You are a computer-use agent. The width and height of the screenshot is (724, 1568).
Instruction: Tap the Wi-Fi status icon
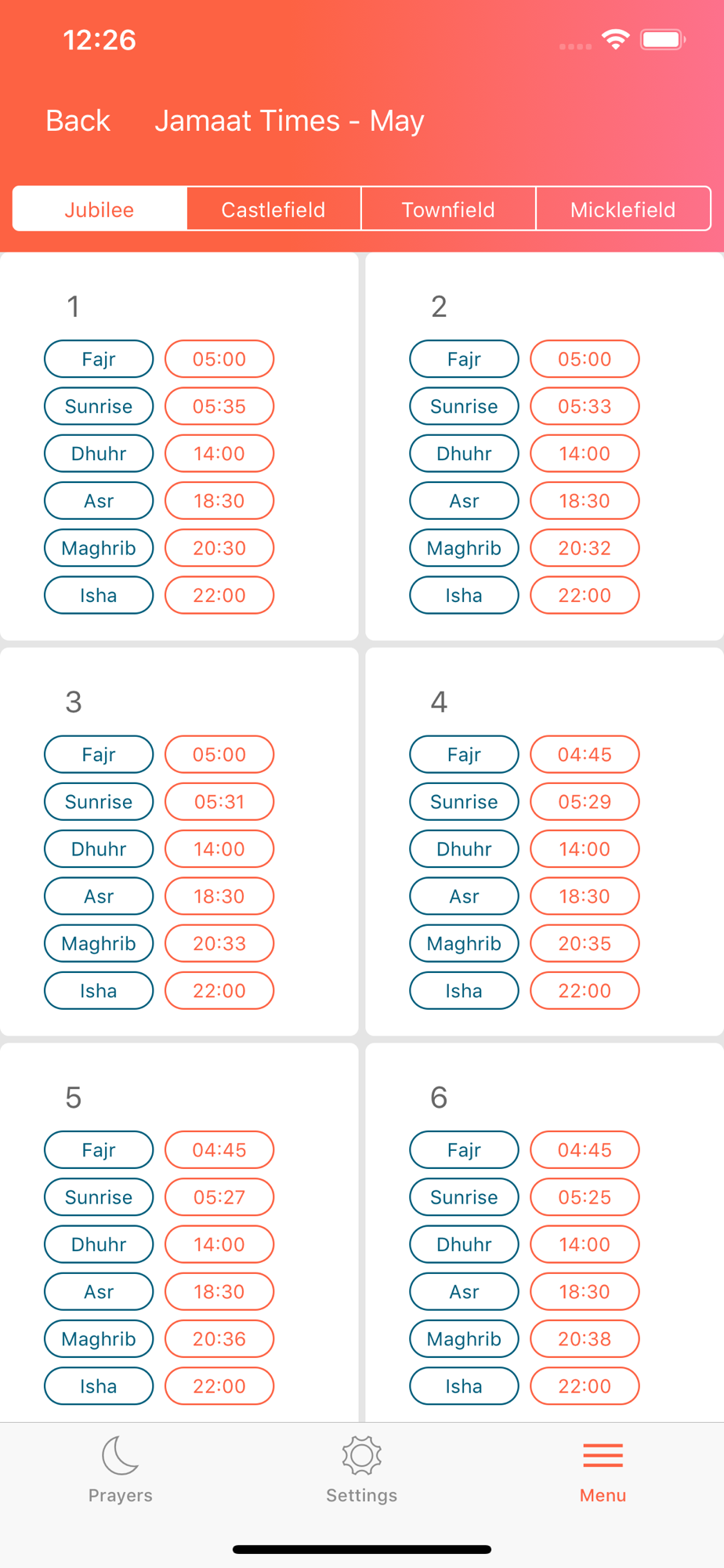[616, 39]
